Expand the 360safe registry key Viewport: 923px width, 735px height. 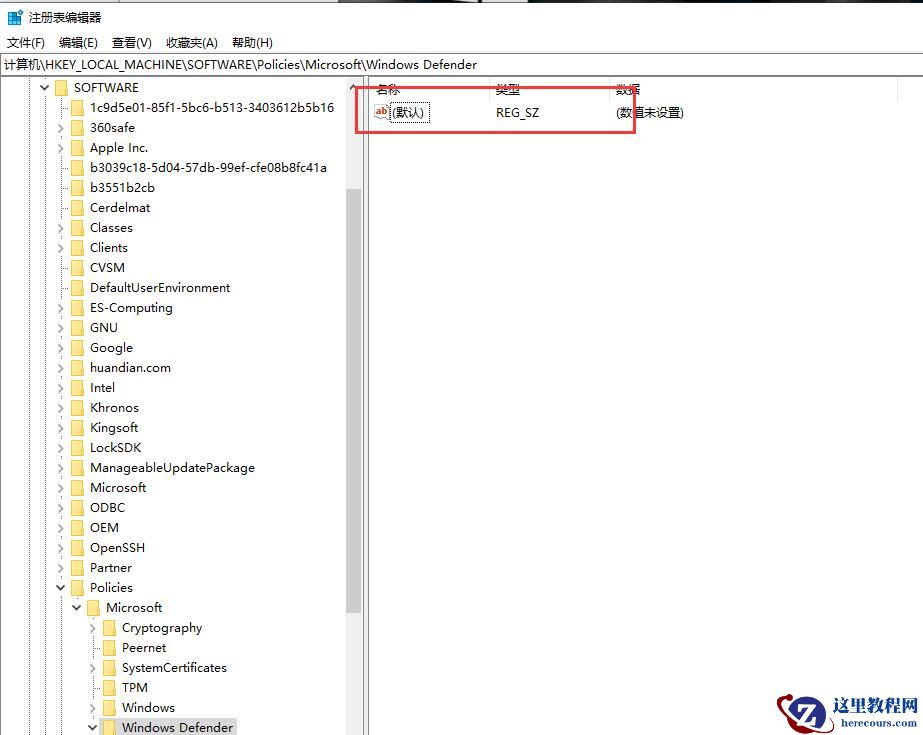coord(61,127)
